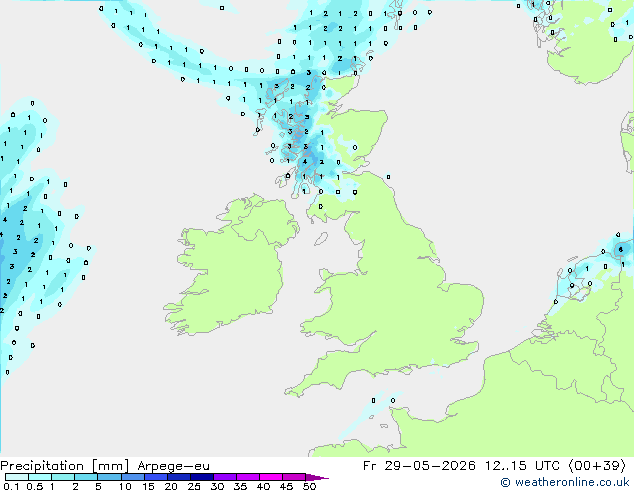Click the 0.1–0.5 mm legend color swatch

[x=17, y=477]
